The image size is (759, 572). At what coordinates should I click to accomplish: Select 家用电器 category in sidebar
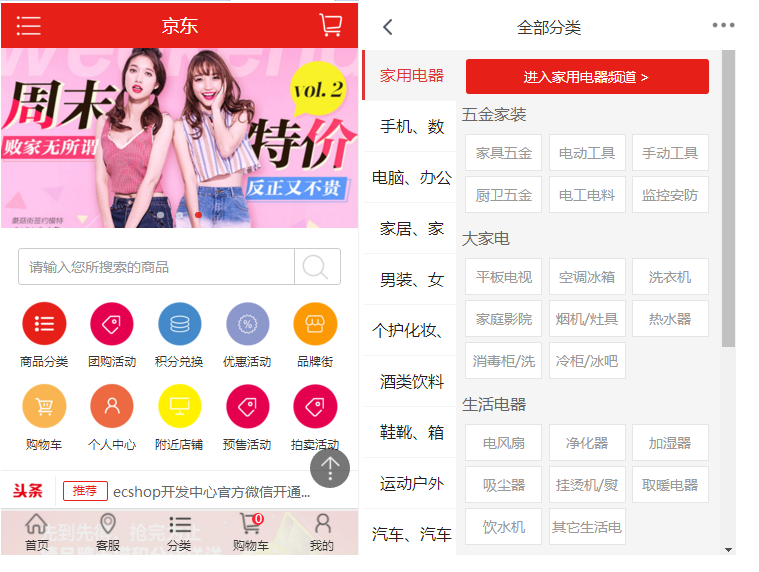410,75
